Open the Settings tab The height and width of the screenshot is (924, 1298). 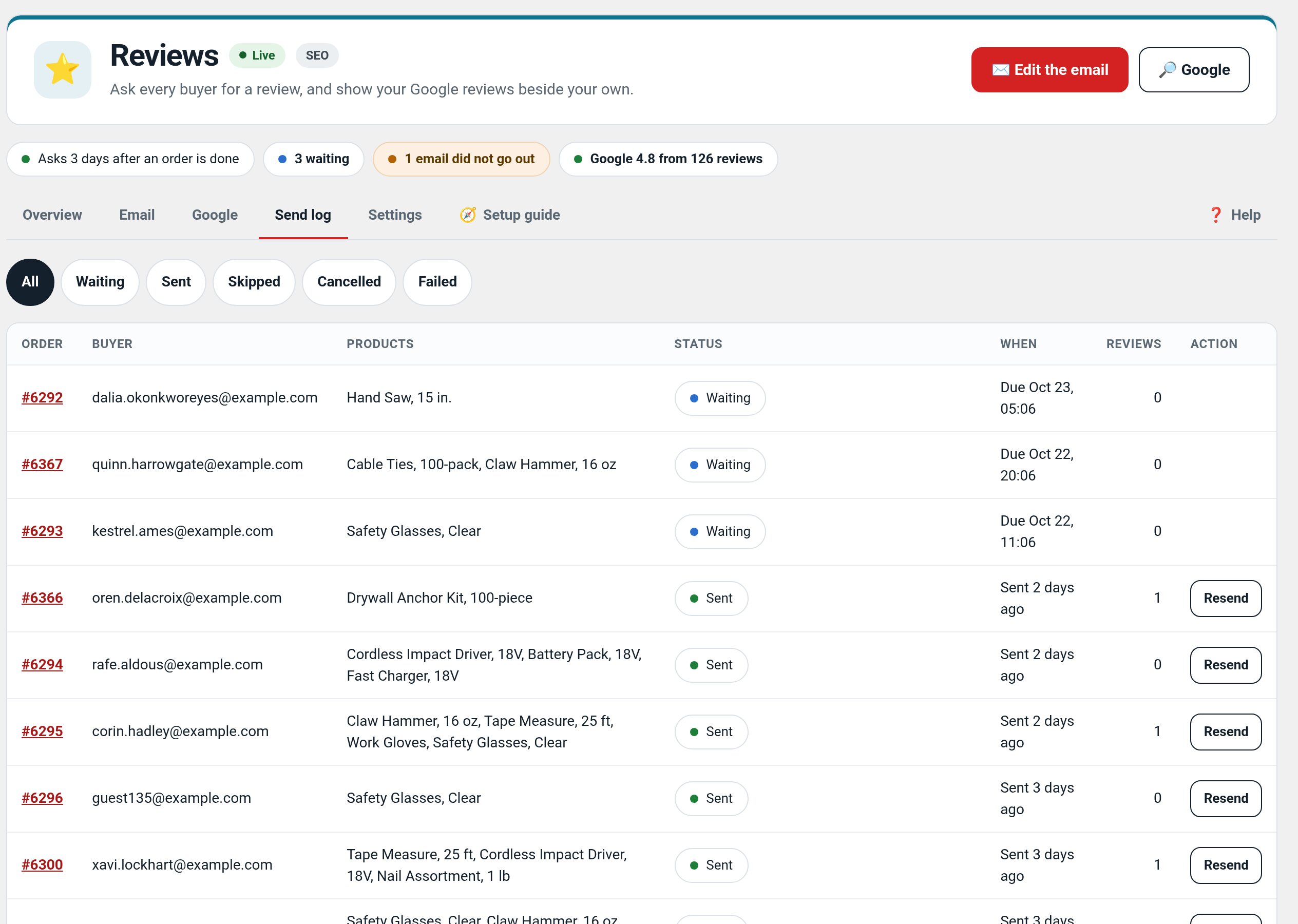click(395, 215)
